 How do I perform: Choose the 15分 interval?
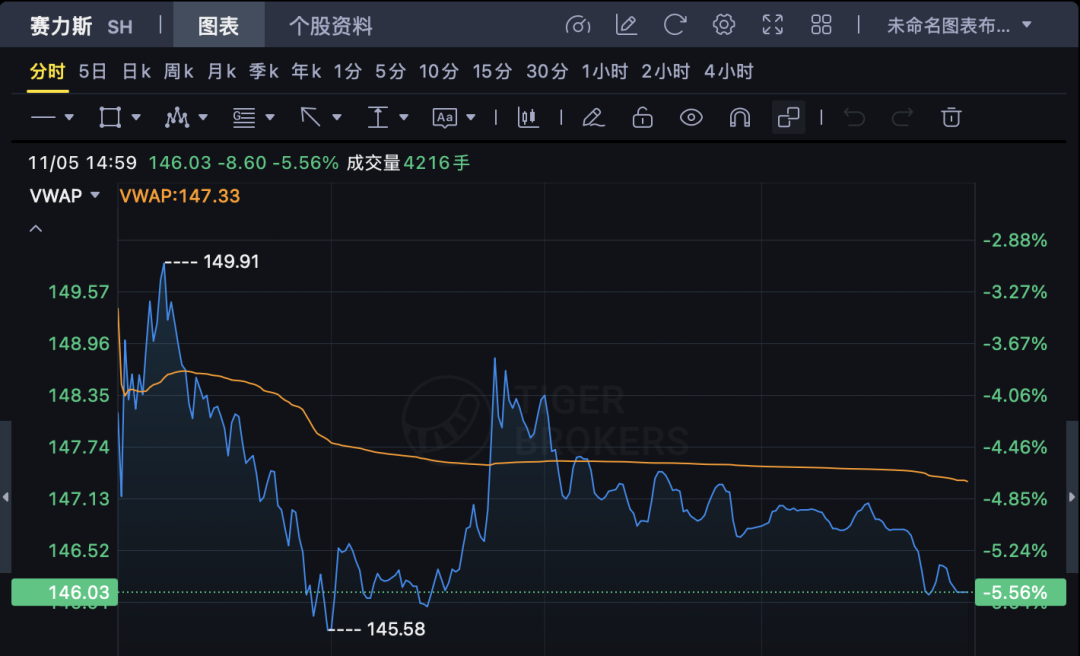point(492,71)
